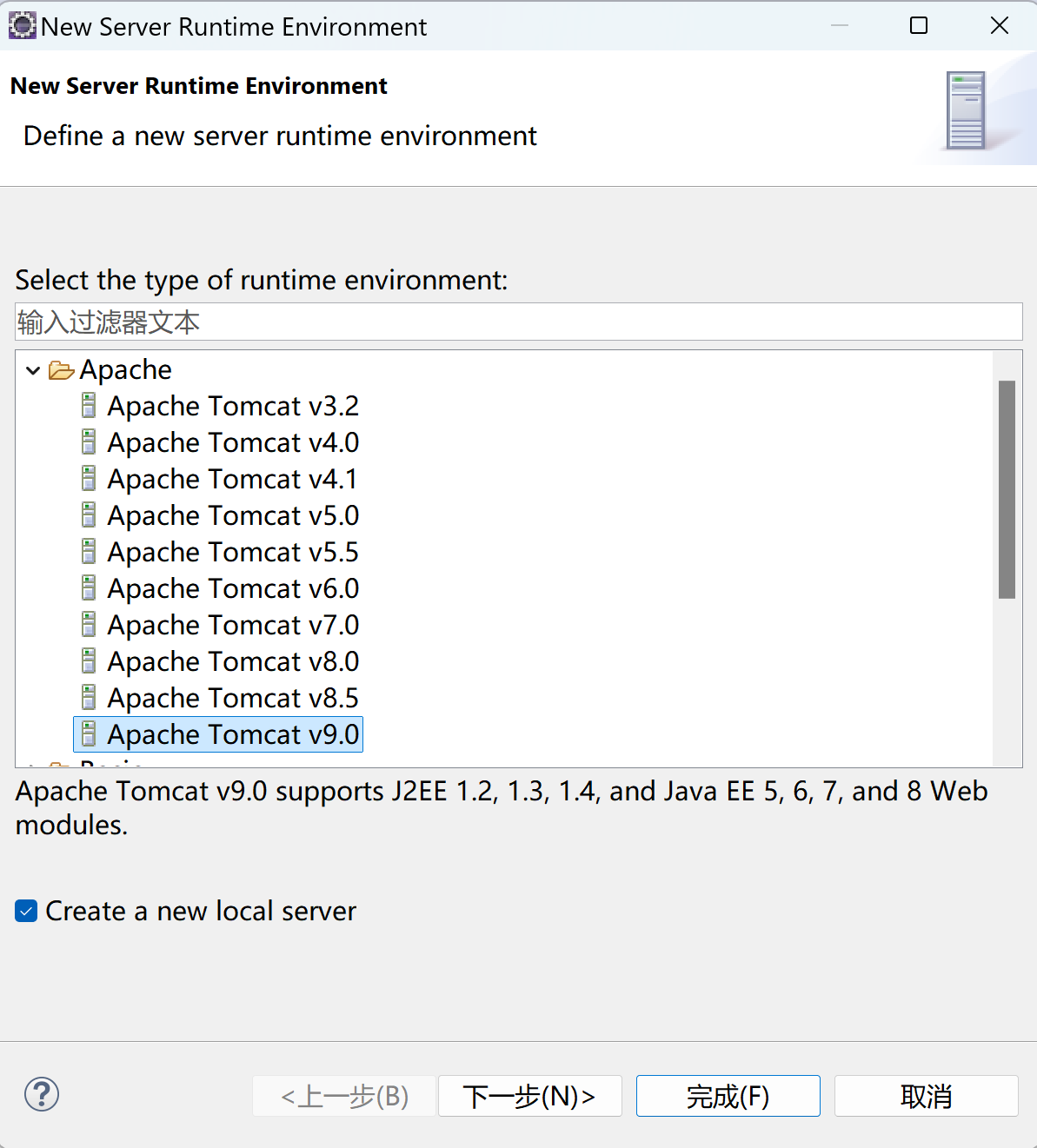Select Apache Tomcat v3.2 runtime
The image size is (1037, 1148).
tap(233, 406)
